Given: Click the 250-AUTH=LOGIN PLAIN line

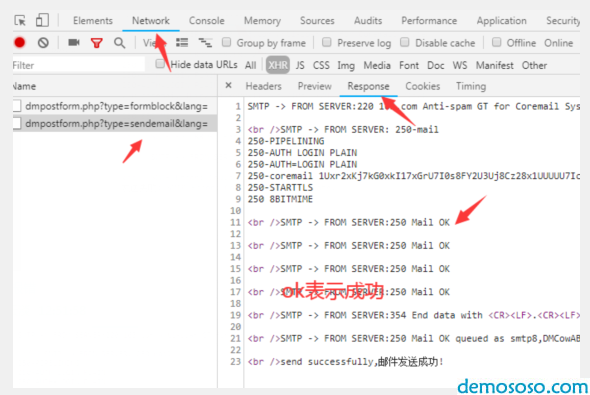Looking at the screenshot, I should pyautogui.click(x=302, y=164).
